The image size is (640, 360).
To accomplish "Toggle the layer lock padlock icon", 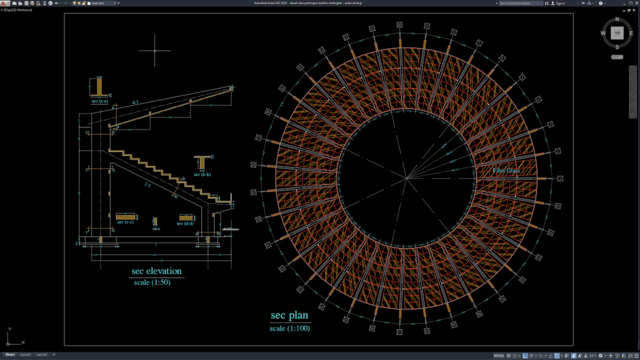I will (x=84, y=3).
